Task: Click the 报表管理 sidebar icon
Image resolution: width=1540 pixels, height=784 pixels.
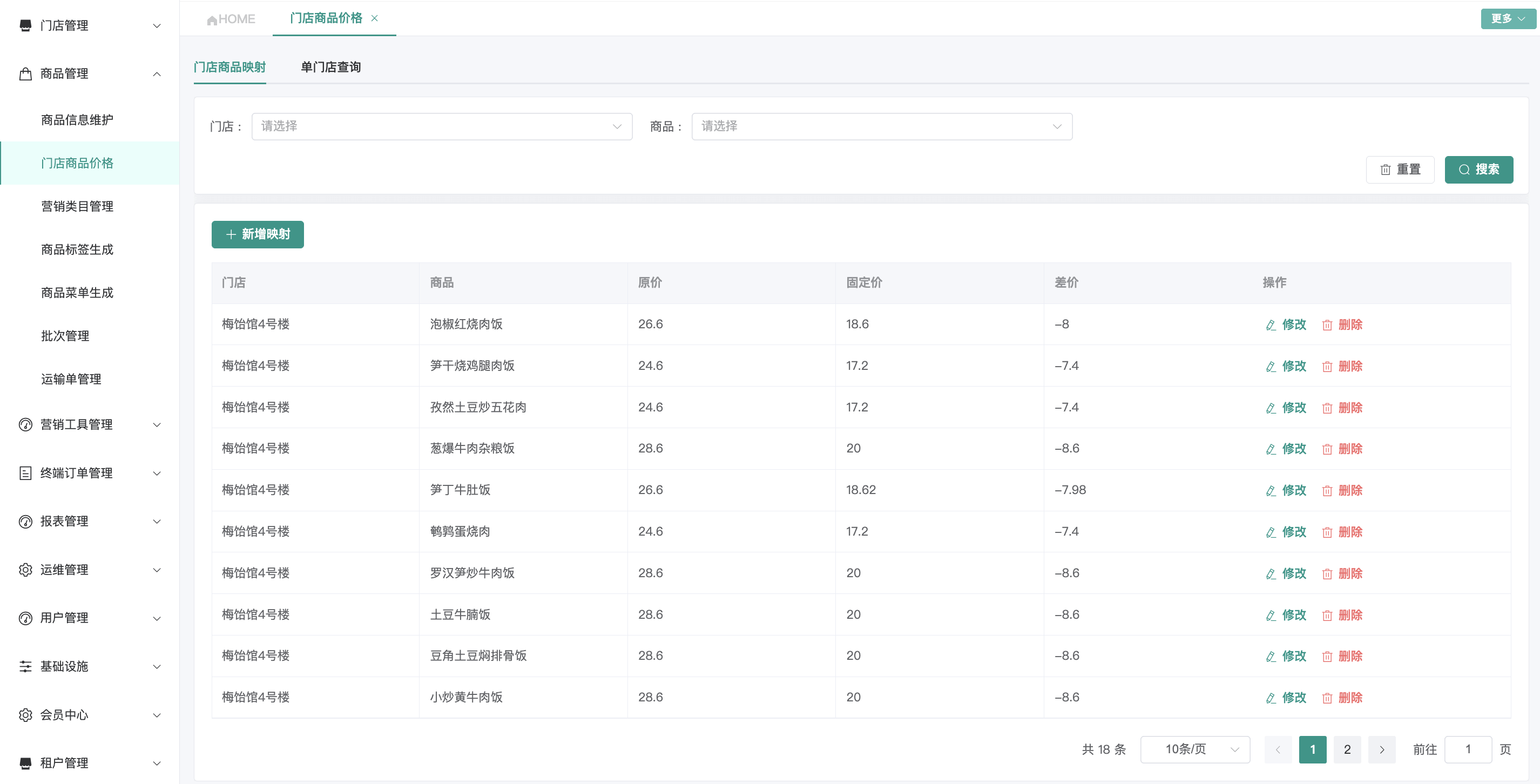Action: coord(25,522)
